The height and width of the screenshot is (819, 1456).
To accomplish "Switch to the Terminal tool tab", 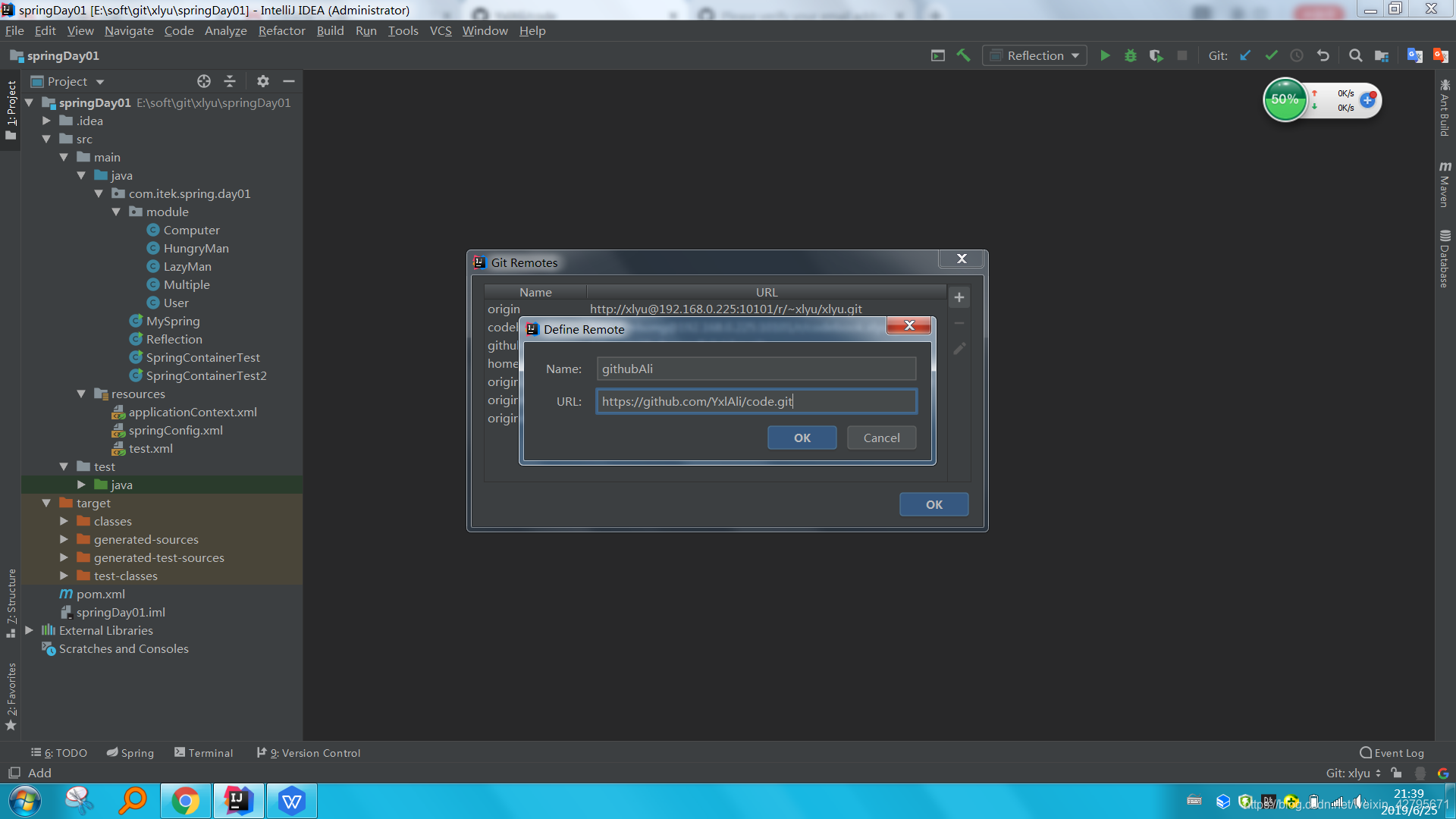I will (x=203, y=753).
